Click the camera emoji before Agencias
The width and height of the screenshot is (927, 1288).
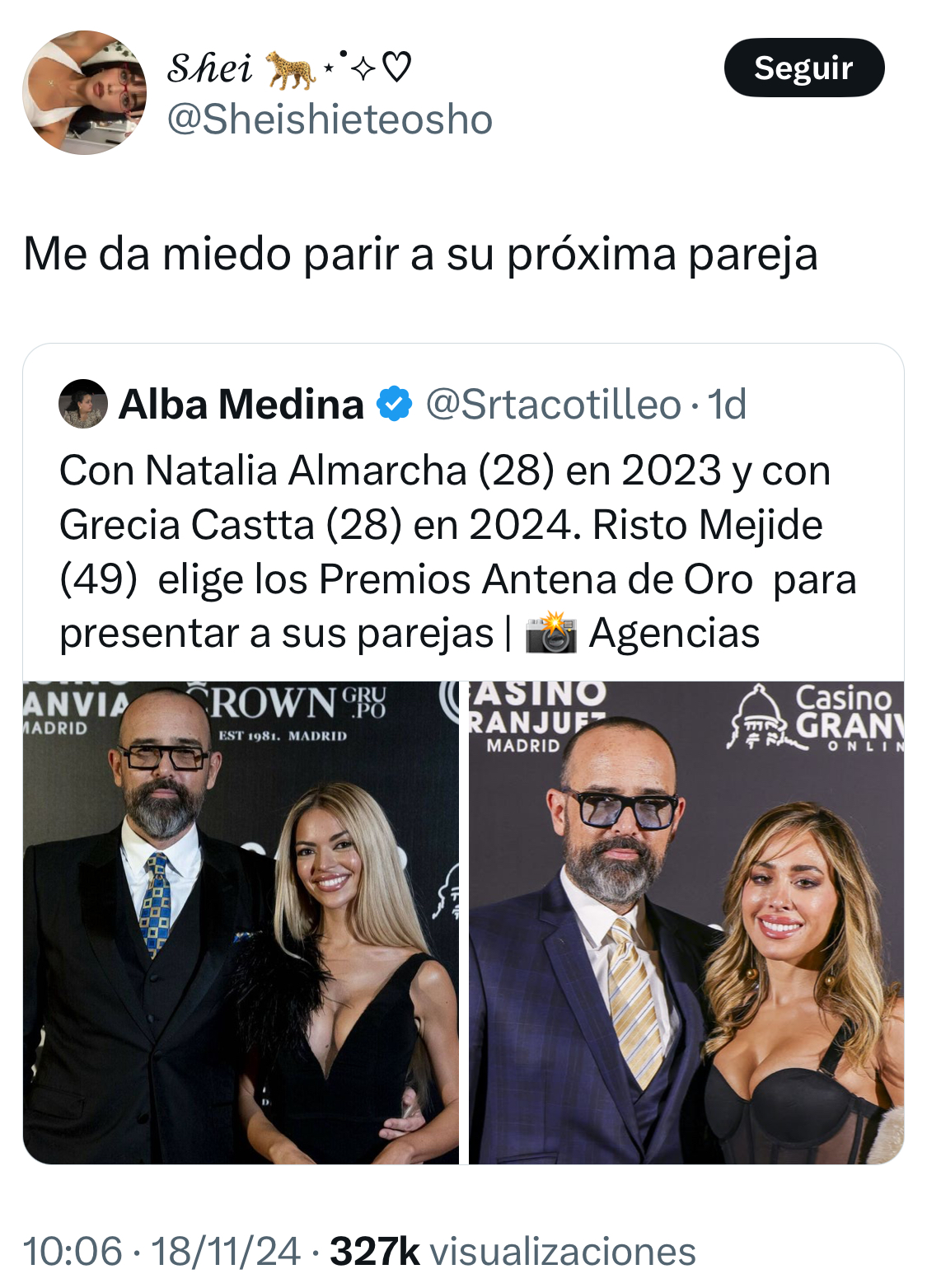[x=551, y=633]
